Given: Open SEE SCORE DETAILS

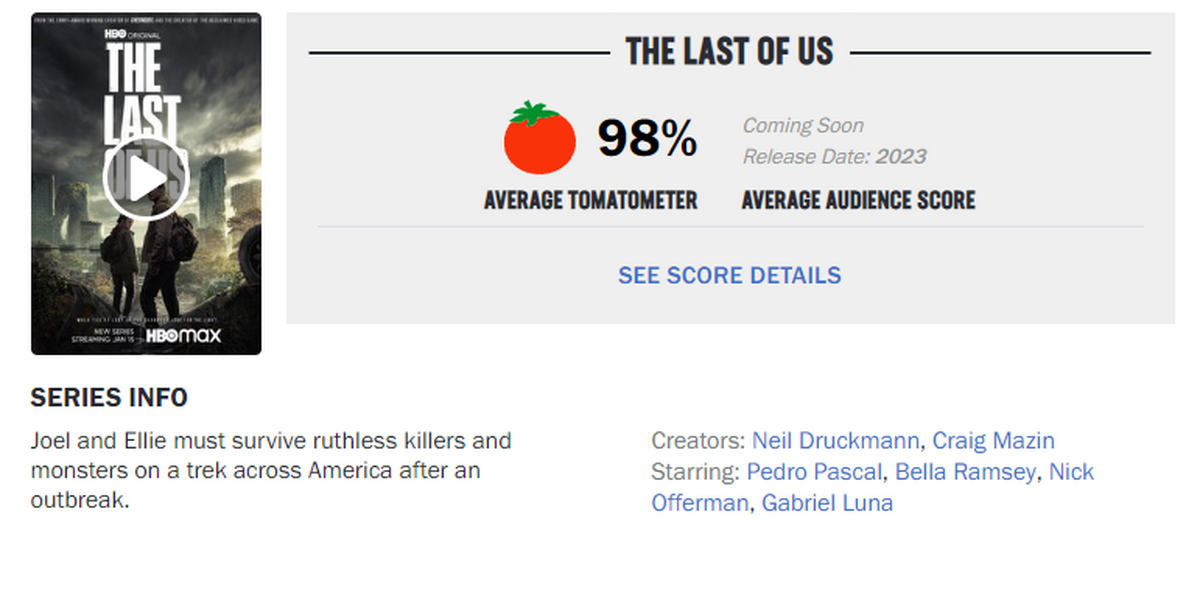Looking at the screenshot, I should click(x=729, y=275).
